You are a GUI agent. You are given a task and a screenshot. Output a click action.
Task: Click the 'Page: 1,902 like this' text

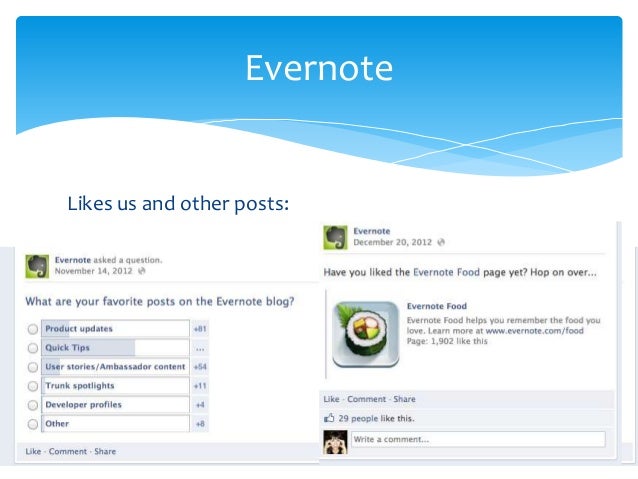pos(447,341)
